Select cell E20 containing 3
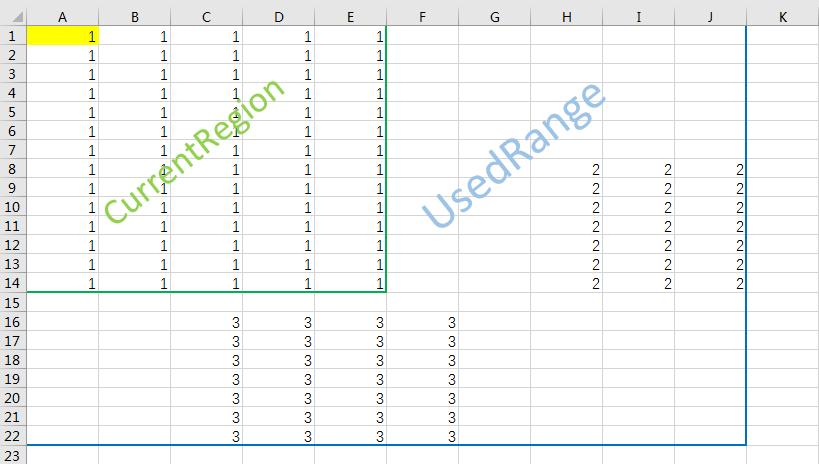This screenshot has width=819, height=464. pos(350,398)
